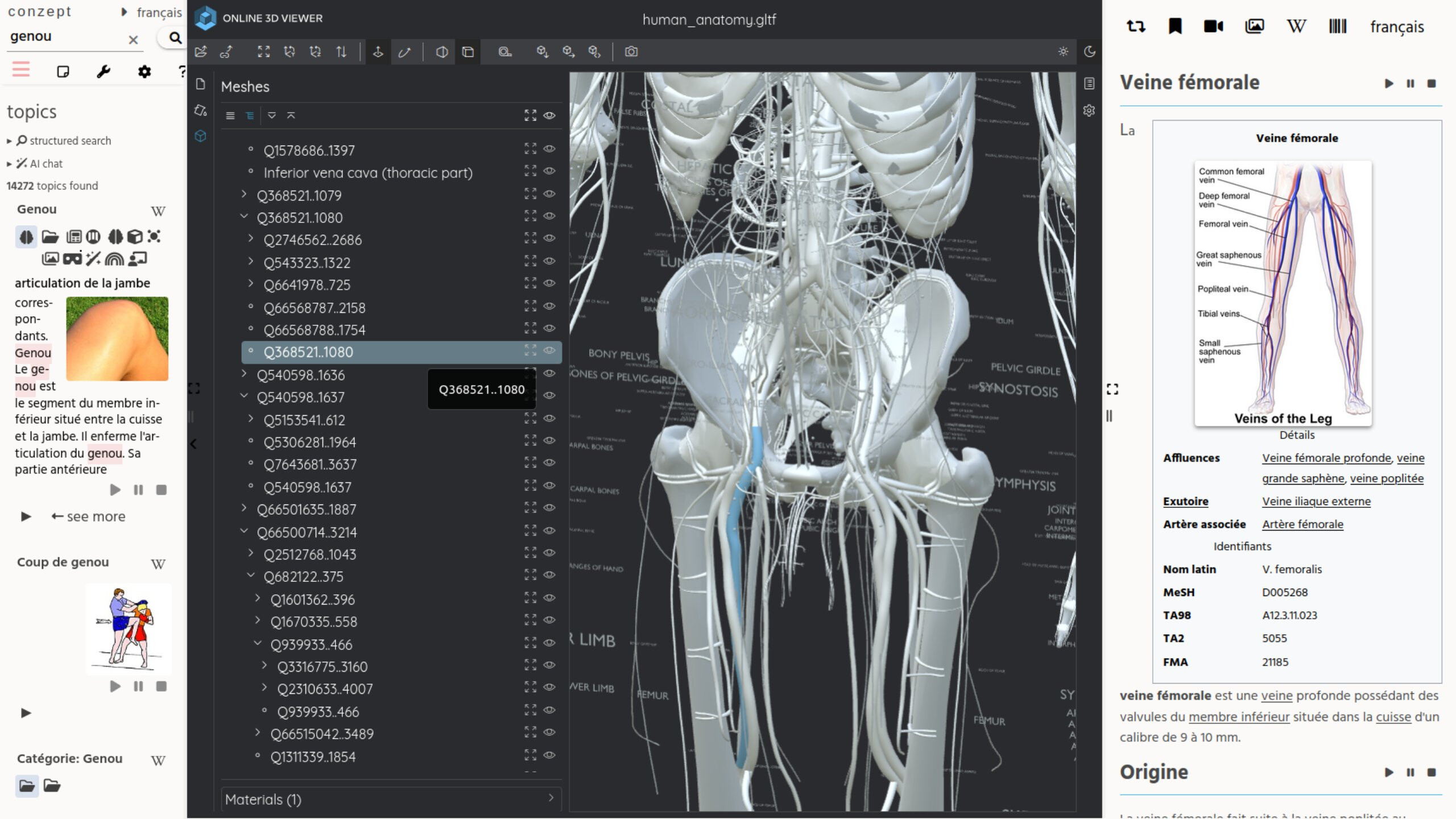Expand the Q368521..1079 tree node

coord(244,195)
